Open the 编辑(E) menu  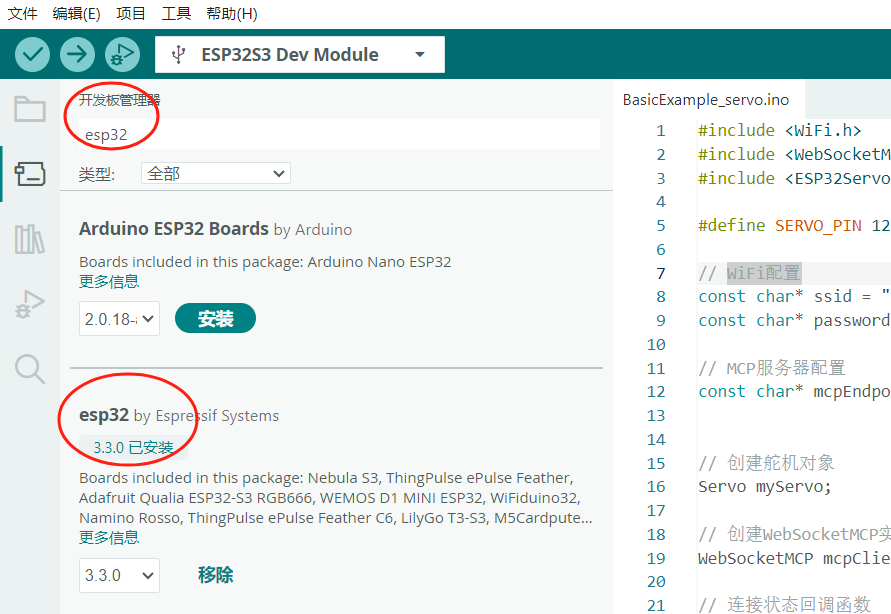click(x=76, y=14)
